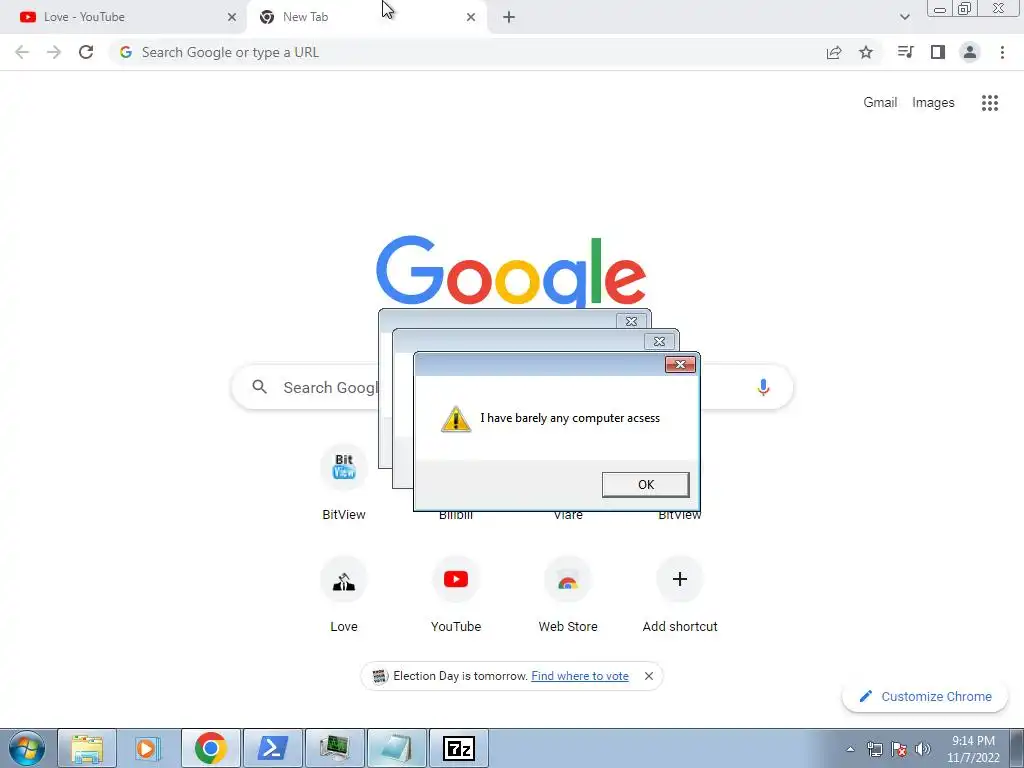Screen dimensions: 1024x768
Task: Close the Love - YouTube tab
Action: pos(232,17)
